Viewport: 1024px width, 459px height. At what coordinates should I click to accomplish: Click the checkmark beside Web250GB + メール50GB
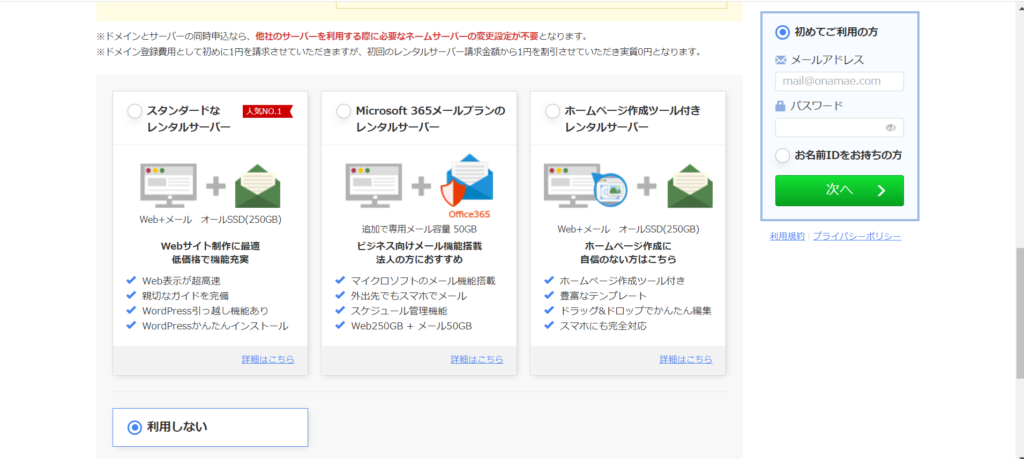point(340,325)
